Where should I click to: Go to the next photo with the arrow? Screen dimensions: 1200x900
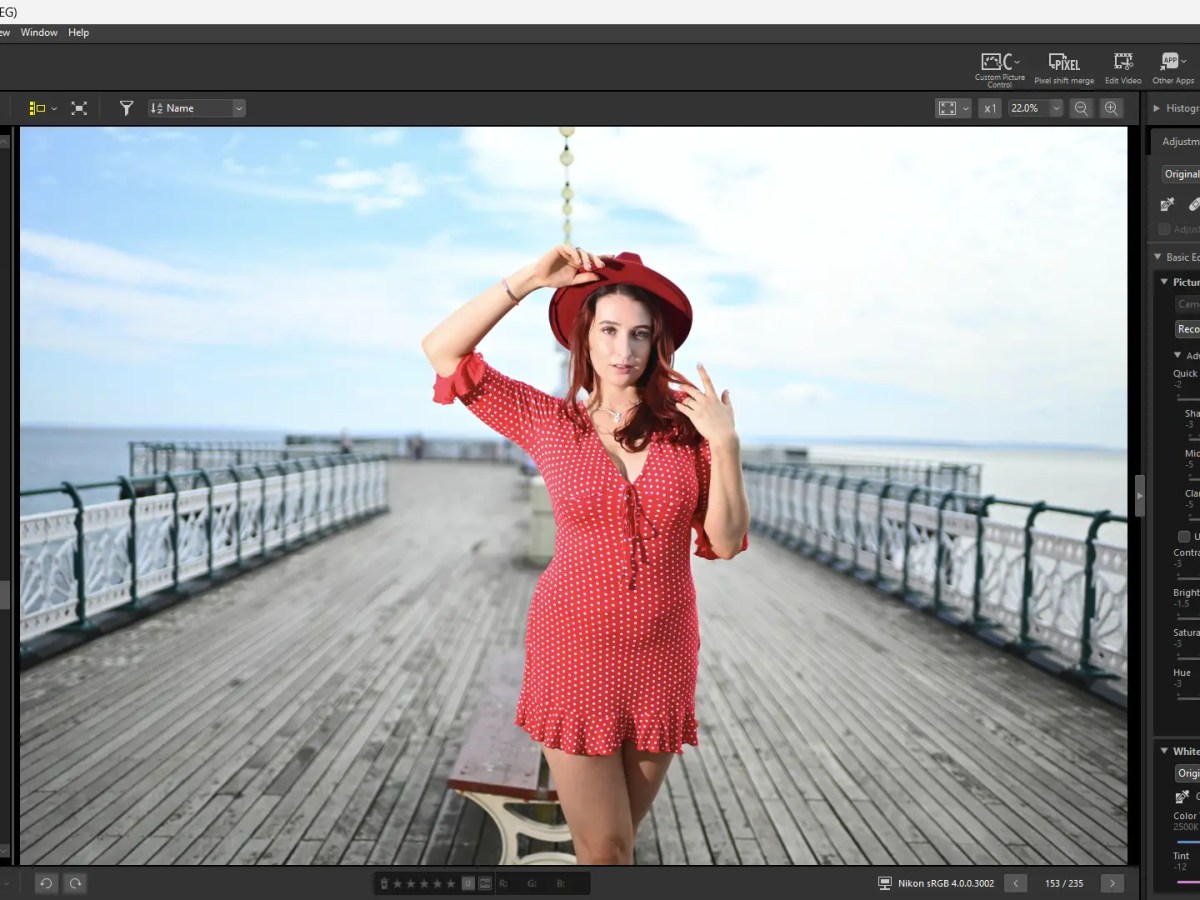(1113, 883)
